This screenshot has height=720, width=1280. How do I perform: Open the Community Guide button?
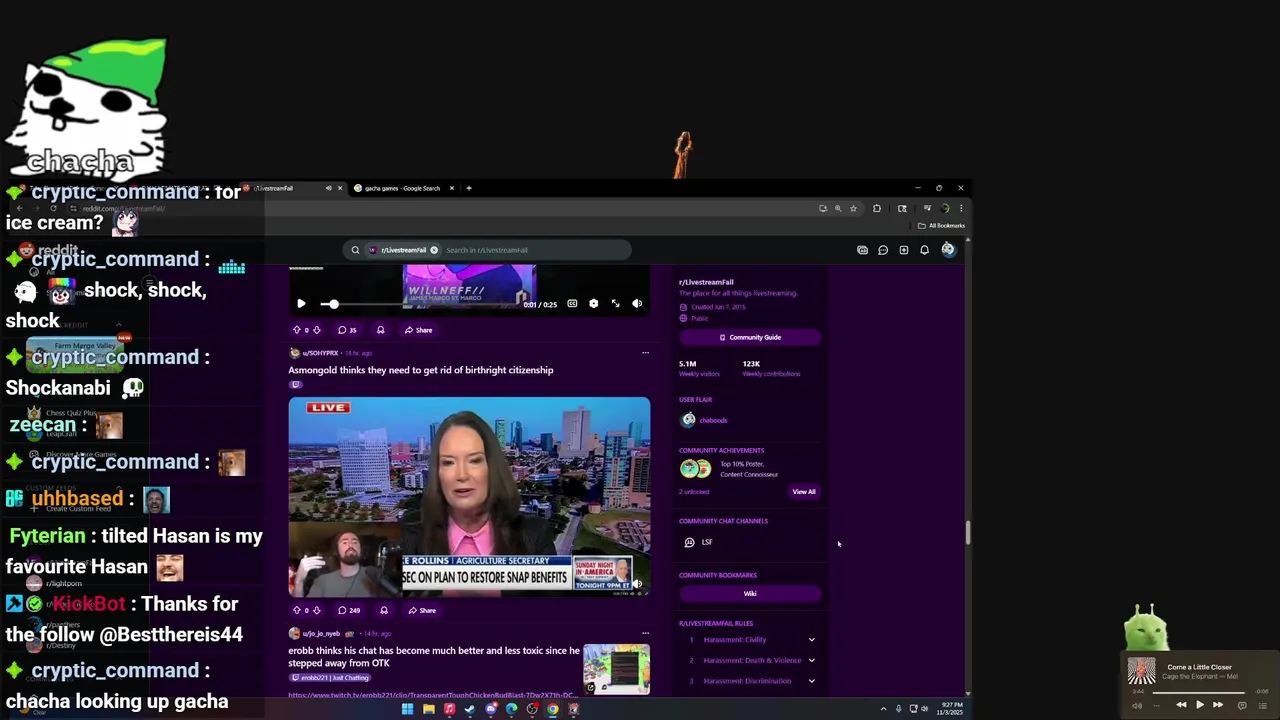click(x=750, y=337)
